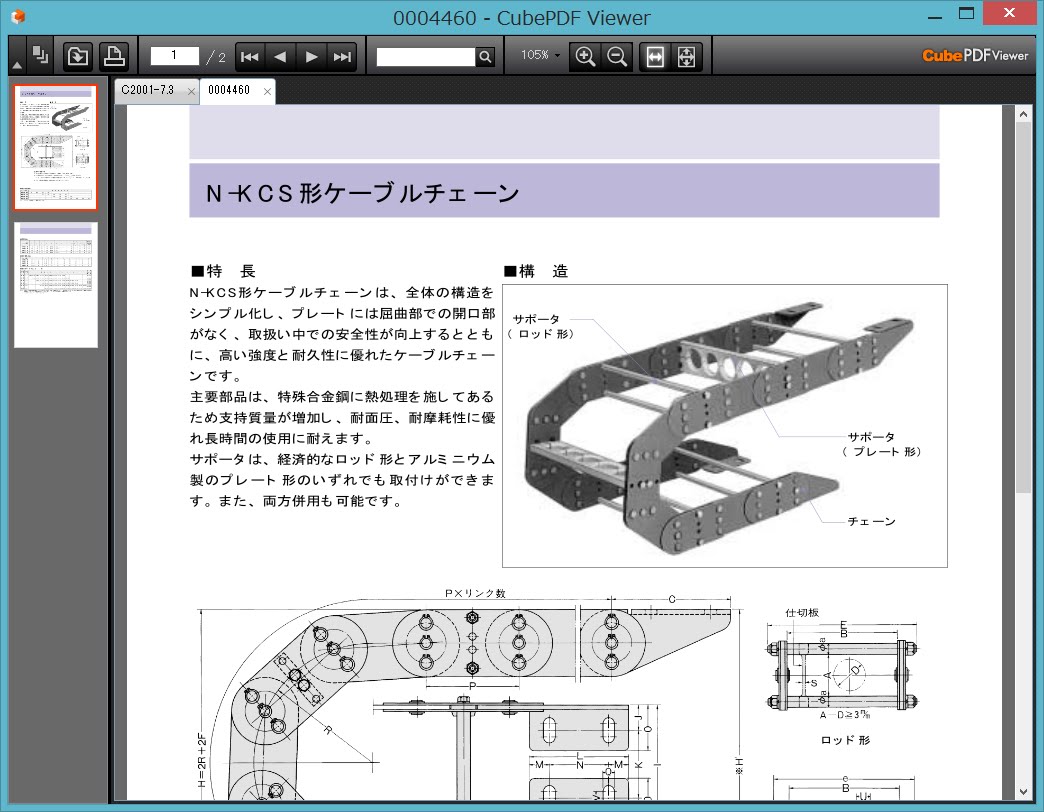This screenshot has height=812, width=1044.
Task: Click the save/download PDF icon
Action: click(x=78, y=56)
